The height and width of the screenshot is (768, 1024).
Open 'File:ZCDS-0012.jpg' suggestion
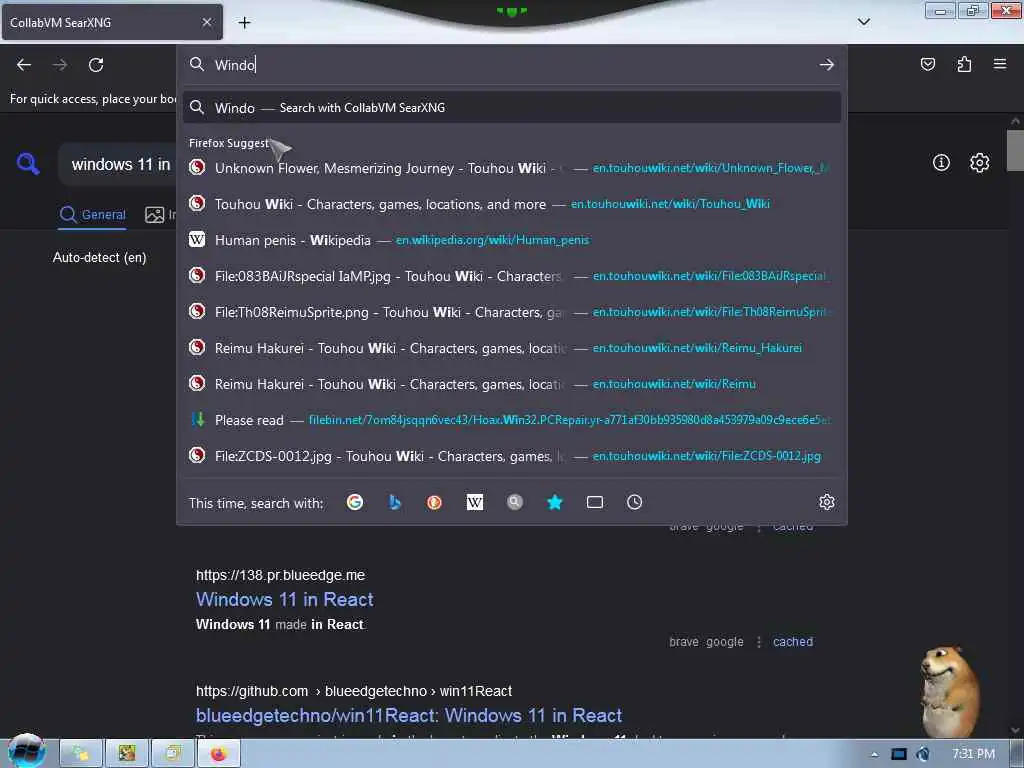(512, 455)
